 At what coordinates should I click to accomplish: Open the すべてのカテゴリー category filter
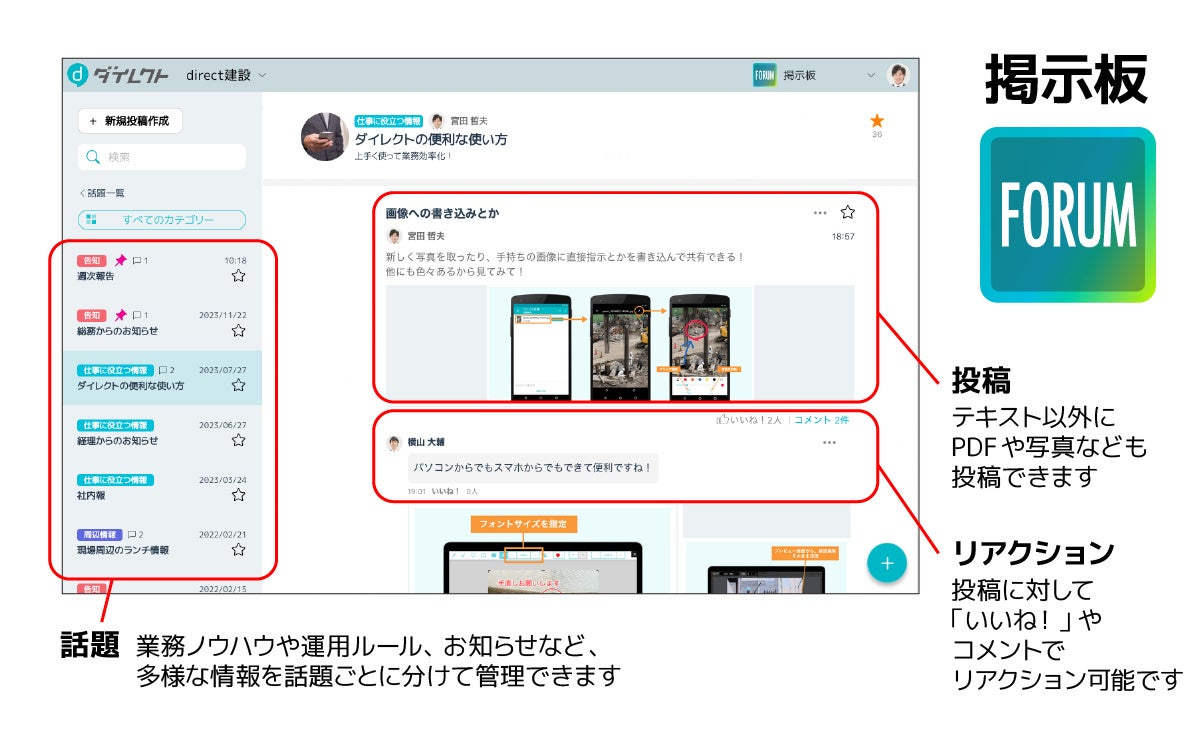point(162,220)
